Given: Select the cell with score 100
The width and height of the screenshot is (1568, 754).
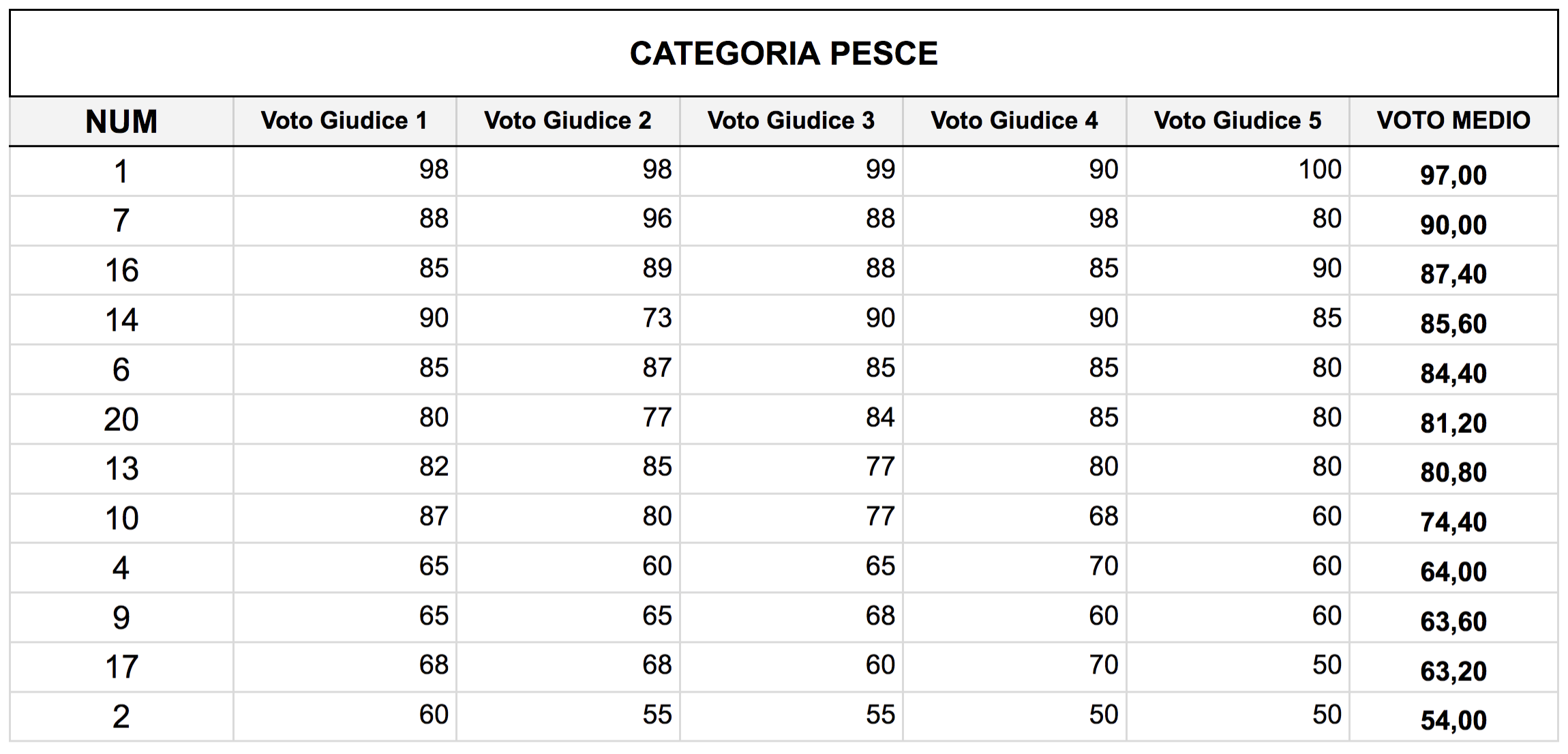Looking at the screenshot, I should point(1237,172).
